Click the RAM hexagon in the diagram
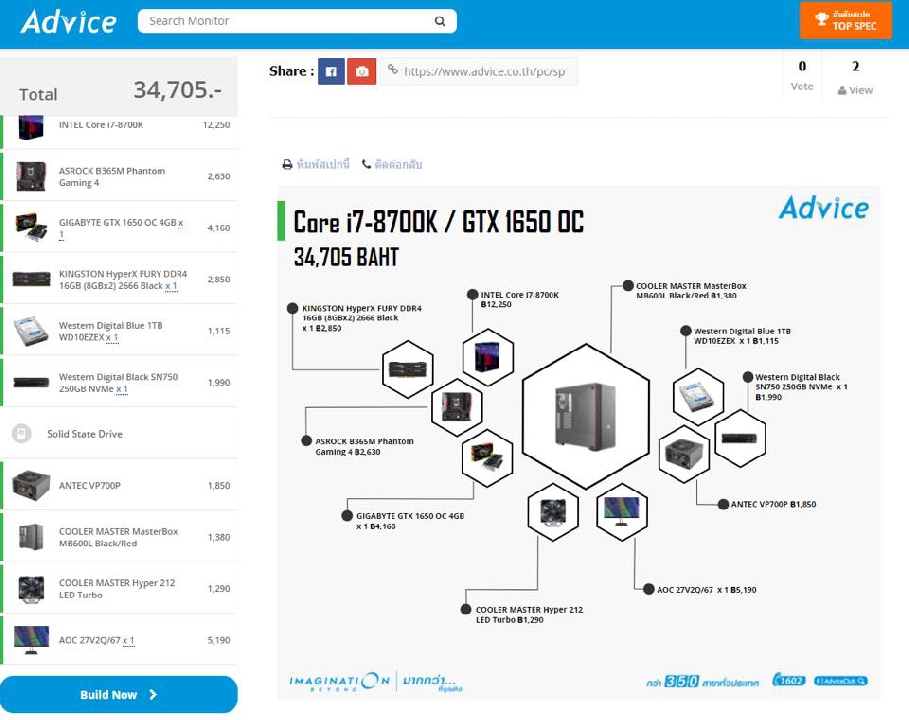This screenshot has height=720, width=909. coord(408,369)
